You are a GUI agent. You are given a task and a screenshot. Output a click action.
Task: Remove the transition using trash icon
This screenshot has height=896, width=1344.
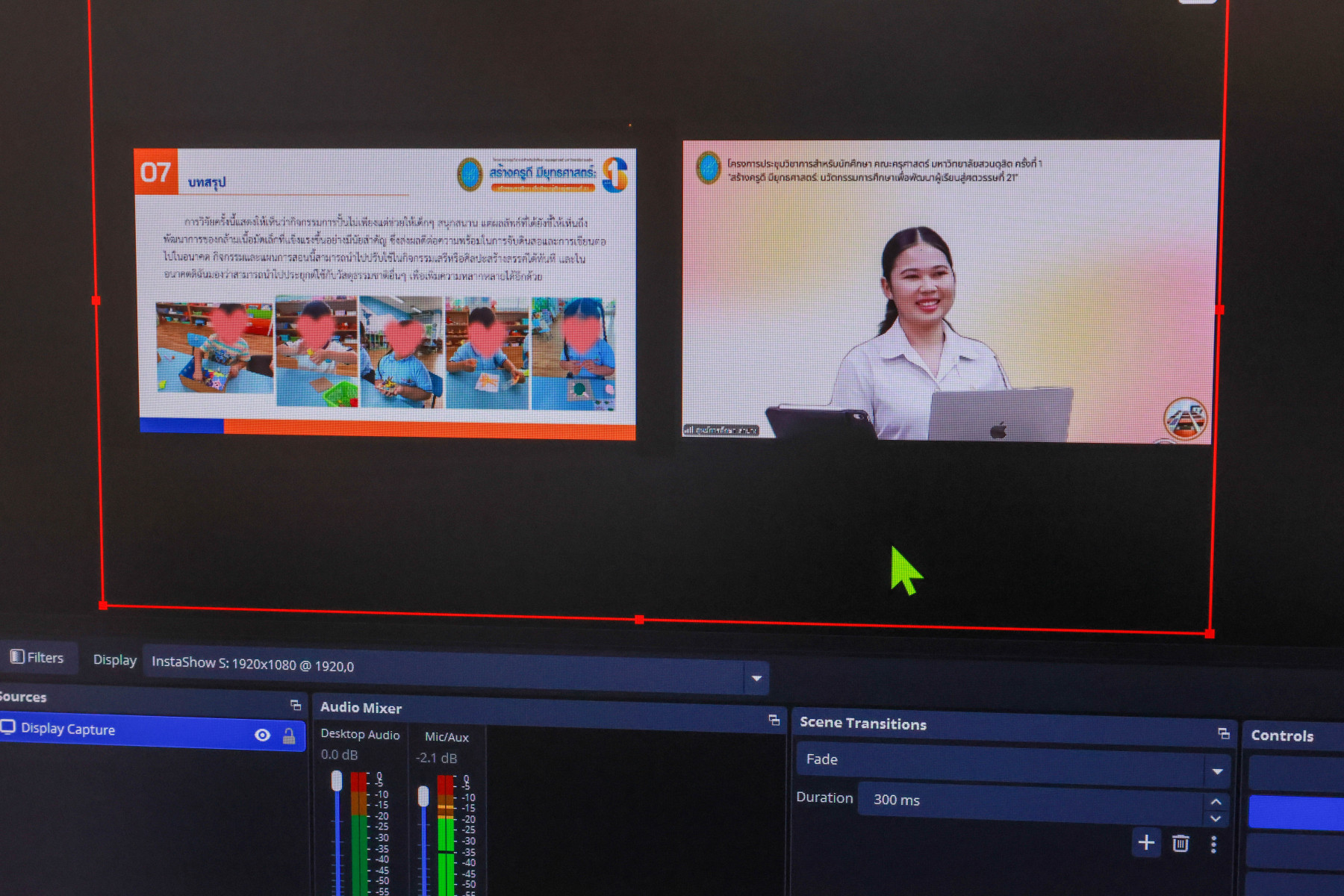pyautogui.click(x=1180, y=844)
